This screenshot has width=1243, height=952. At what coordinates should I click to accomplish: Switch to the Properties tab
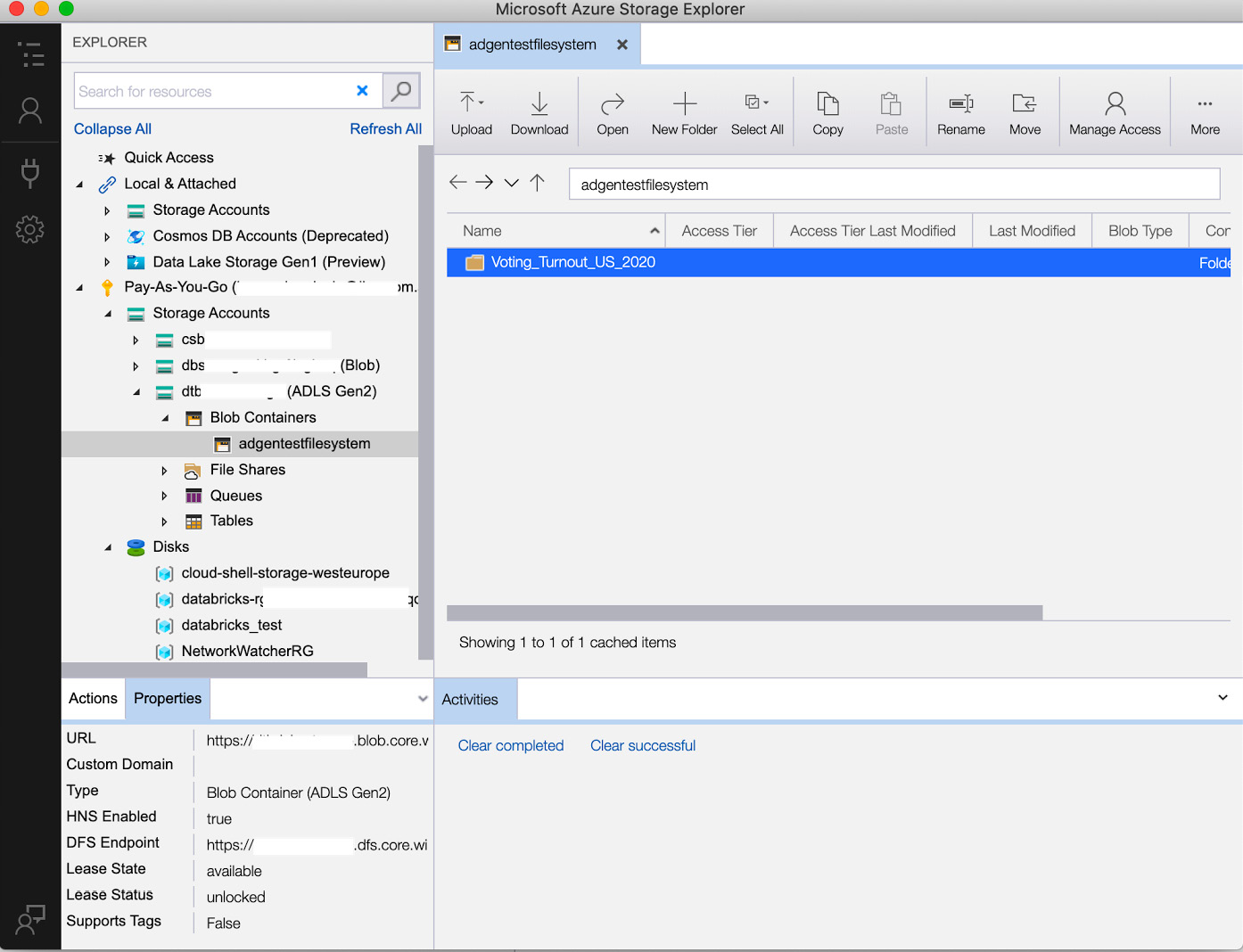click(168, 699)
